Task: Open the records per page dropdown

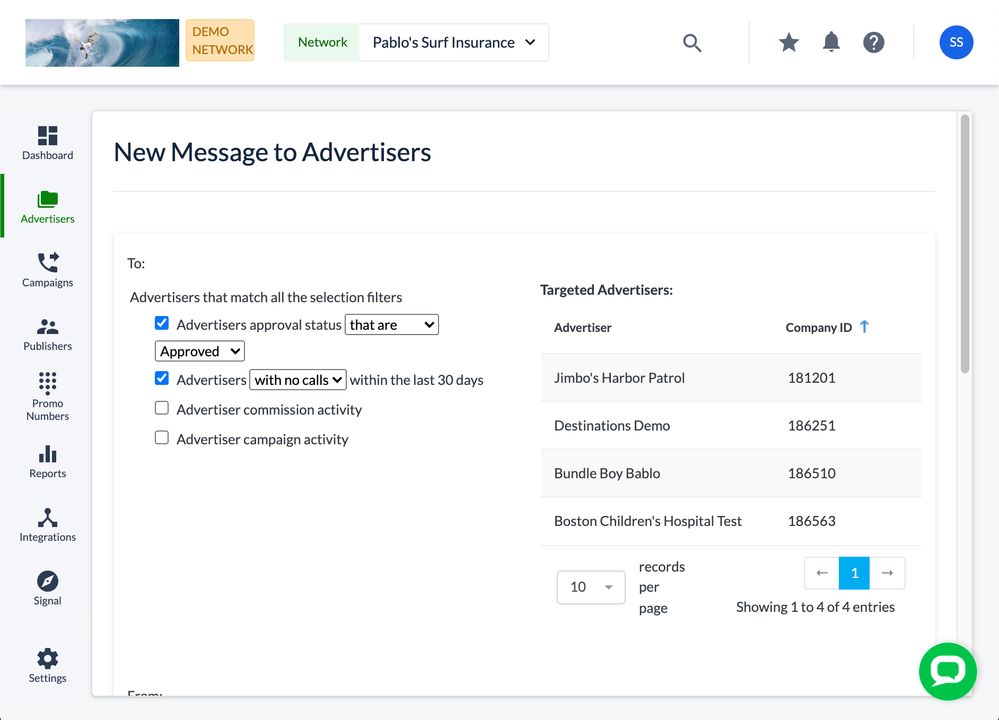Action: click(590, 587)
